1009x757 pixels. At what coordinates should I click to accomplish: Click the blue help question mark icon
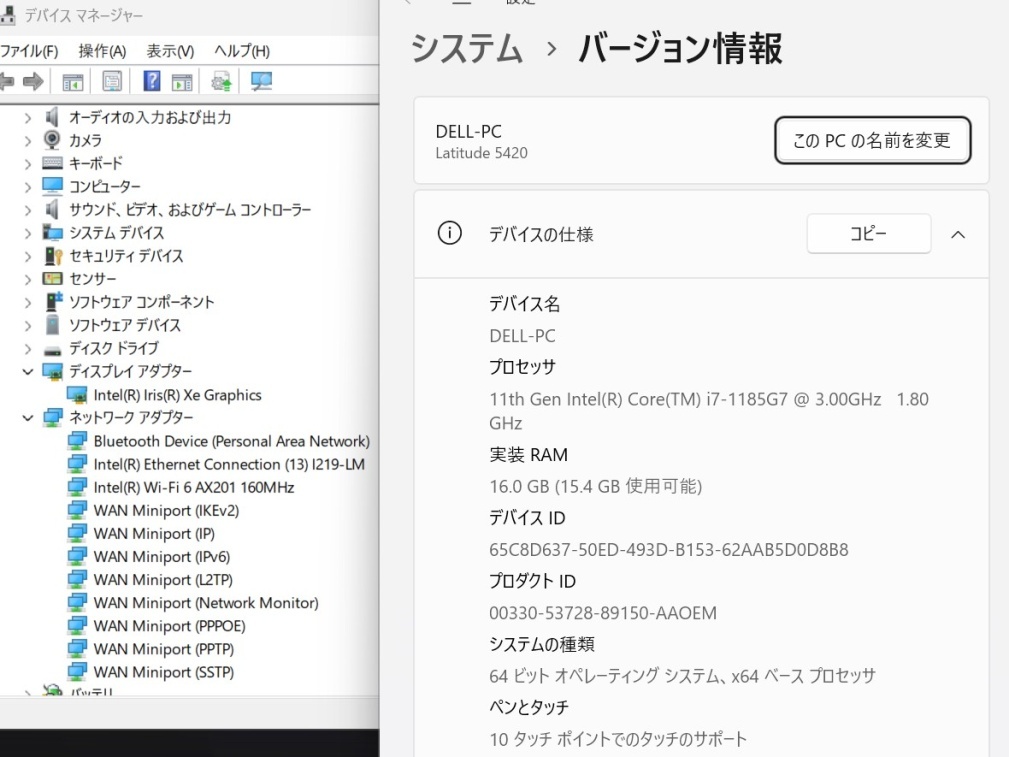point(151,81)
